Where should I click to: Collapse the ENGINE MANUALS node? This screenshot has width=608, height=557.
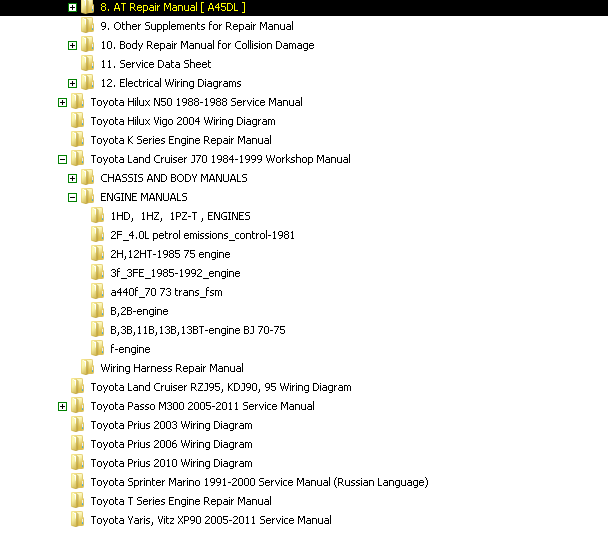click(72, 197)
